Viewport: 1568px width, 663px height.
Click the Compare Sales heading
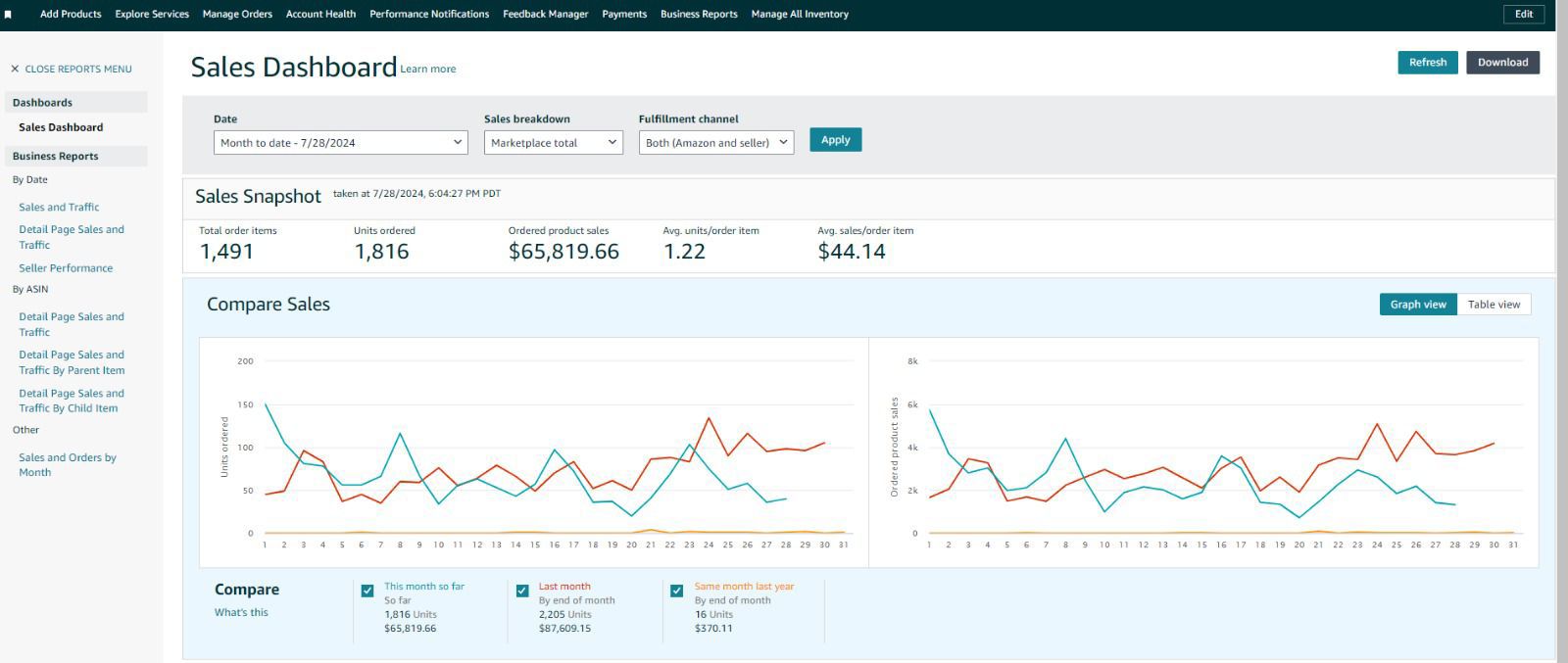[269, 304]
